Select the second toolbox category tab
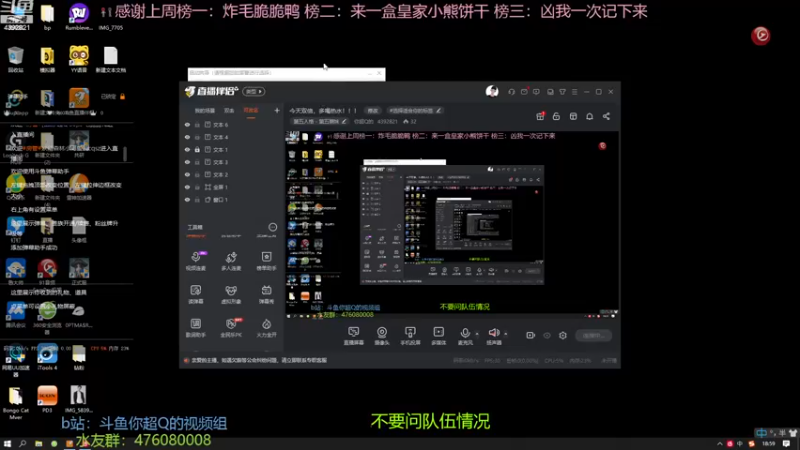The height and width of the screenshot is (450, 800). pyautogui.click(x=231, y=236)
